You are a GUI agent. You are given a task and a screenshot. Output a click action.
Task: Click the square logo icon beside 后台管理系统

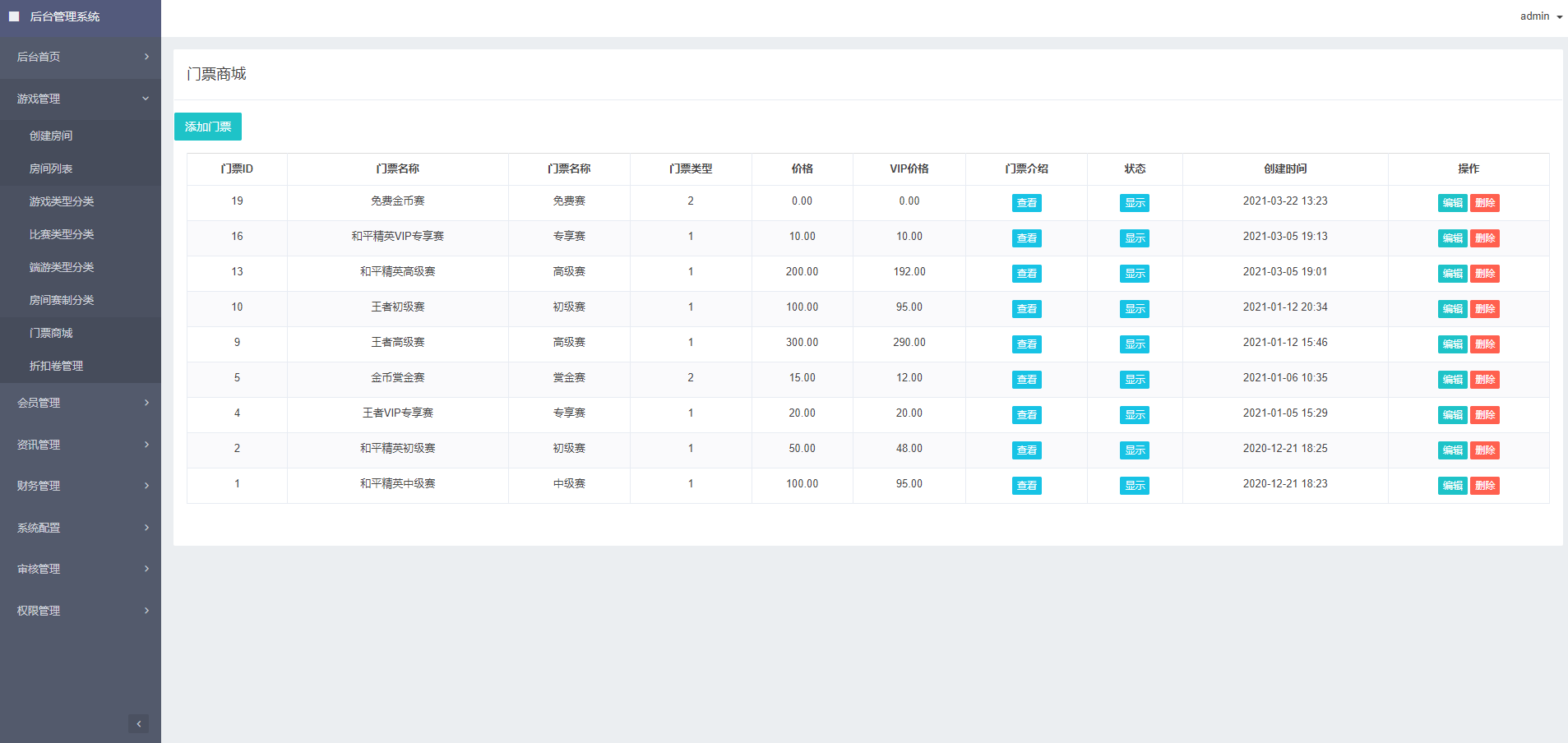14,16
